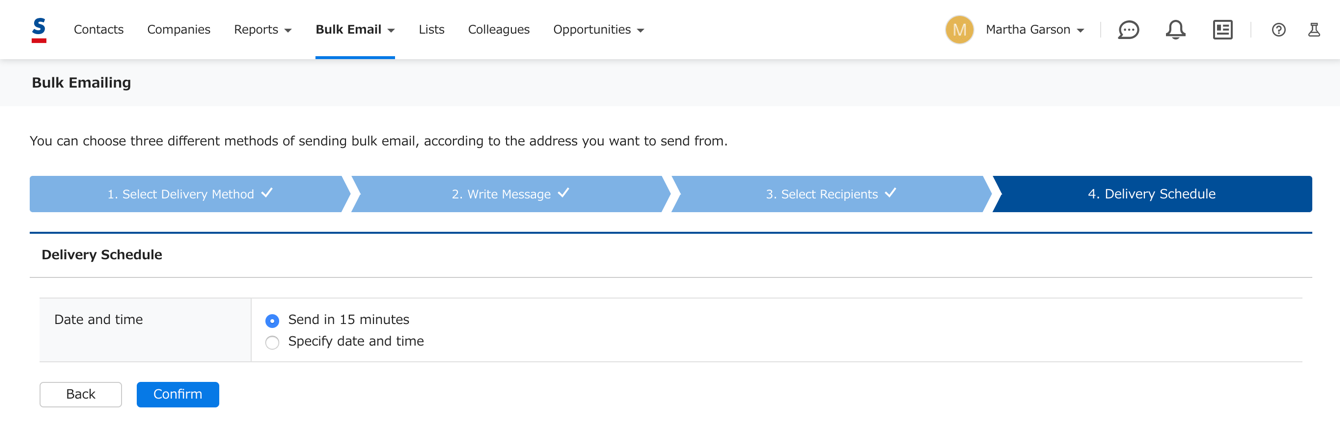This screenshot has height=446, width=1340.
Task: Open the Lists menu item
Action: pos(432,30)
